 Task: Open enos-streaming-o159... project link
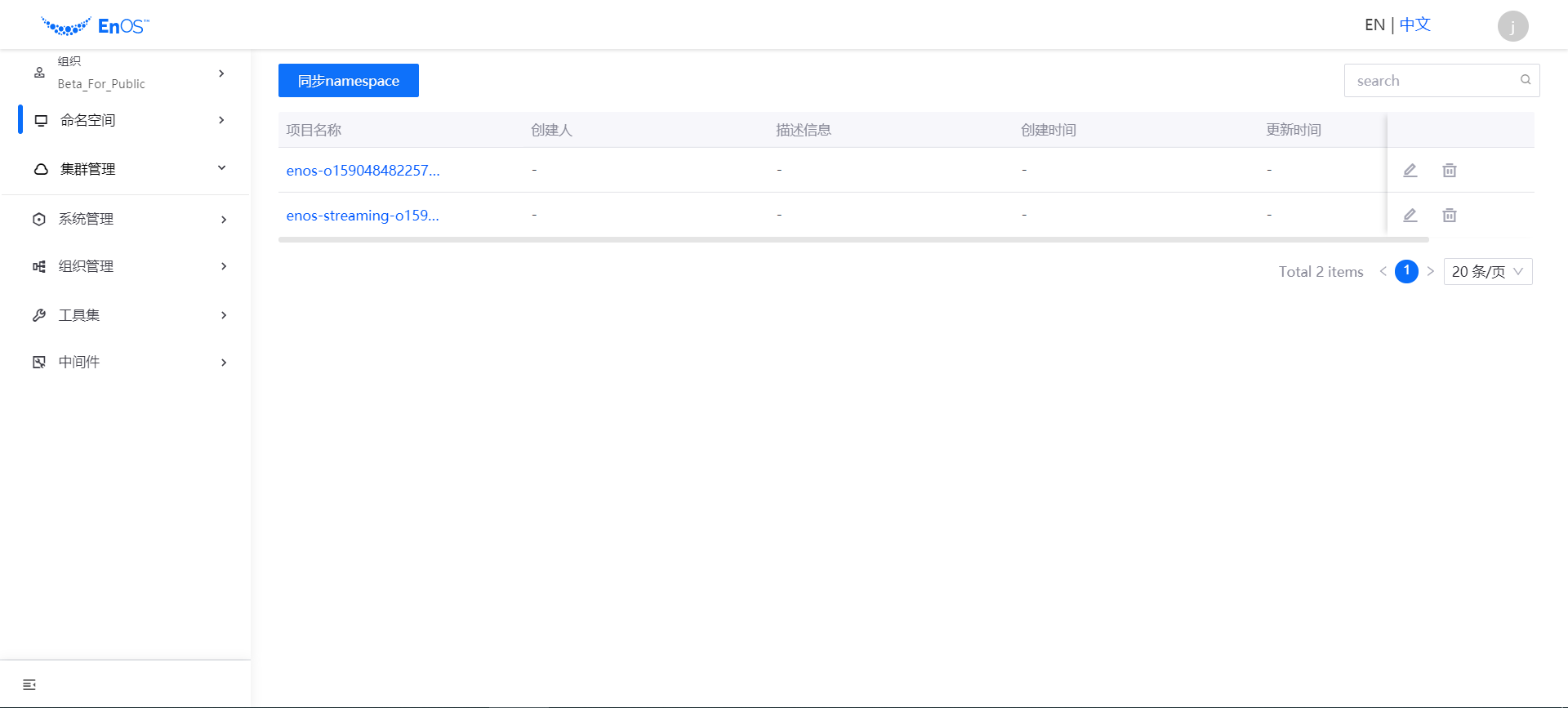point(363,215)
